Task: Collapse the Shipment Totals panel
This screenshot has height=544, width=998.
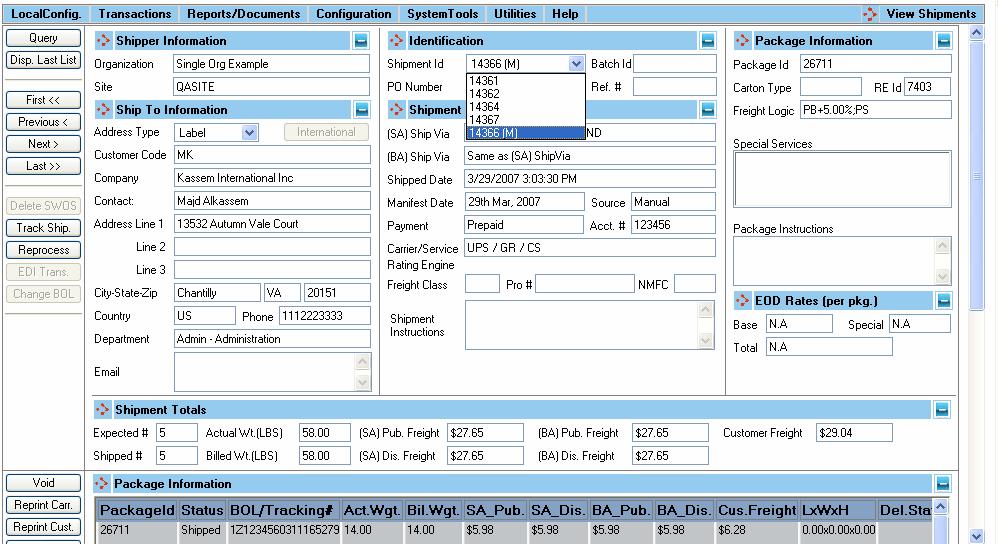Action: coord(942,410)
